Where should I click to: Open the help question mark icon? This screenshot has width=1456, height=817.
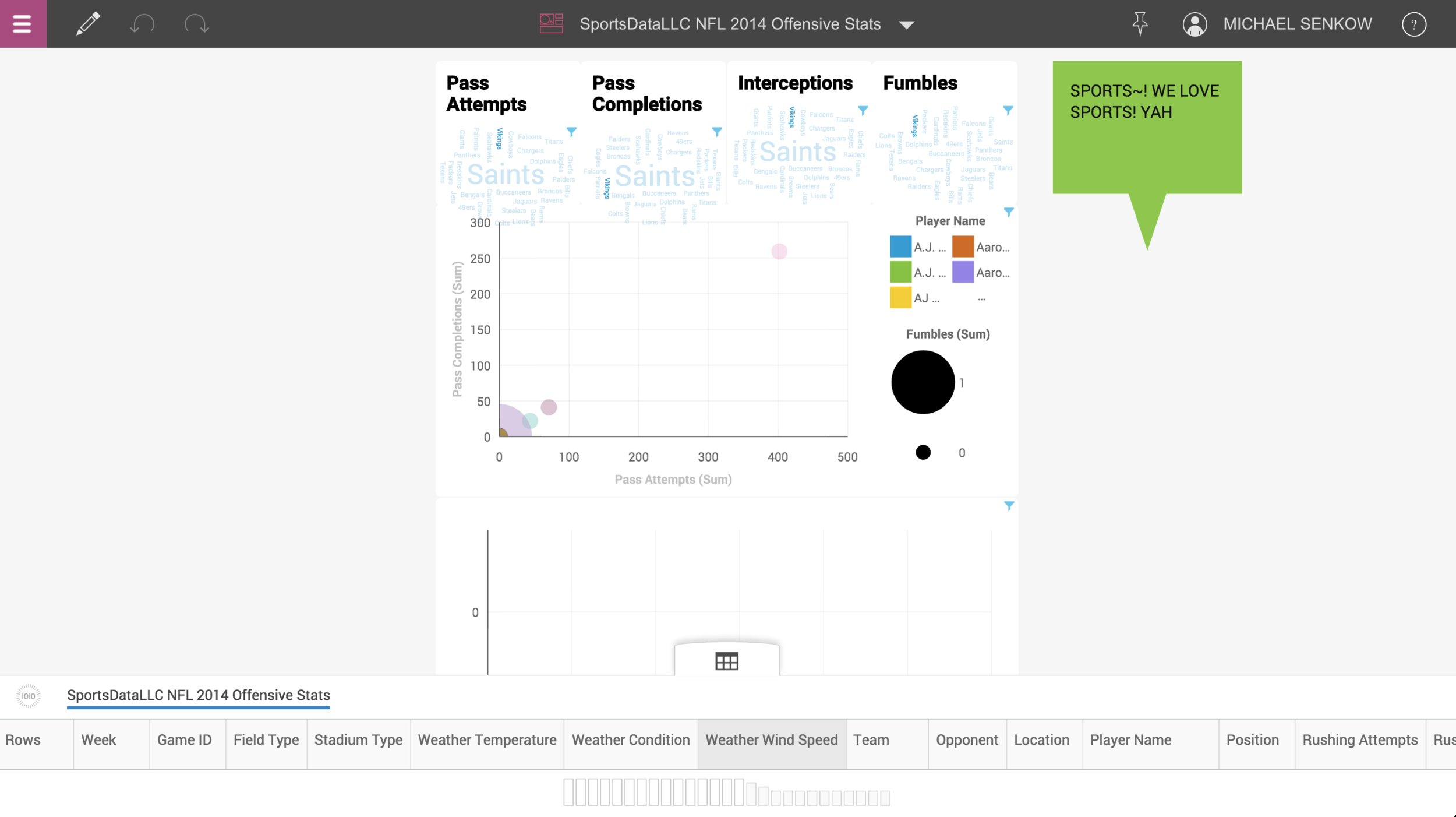[1415, 24]
